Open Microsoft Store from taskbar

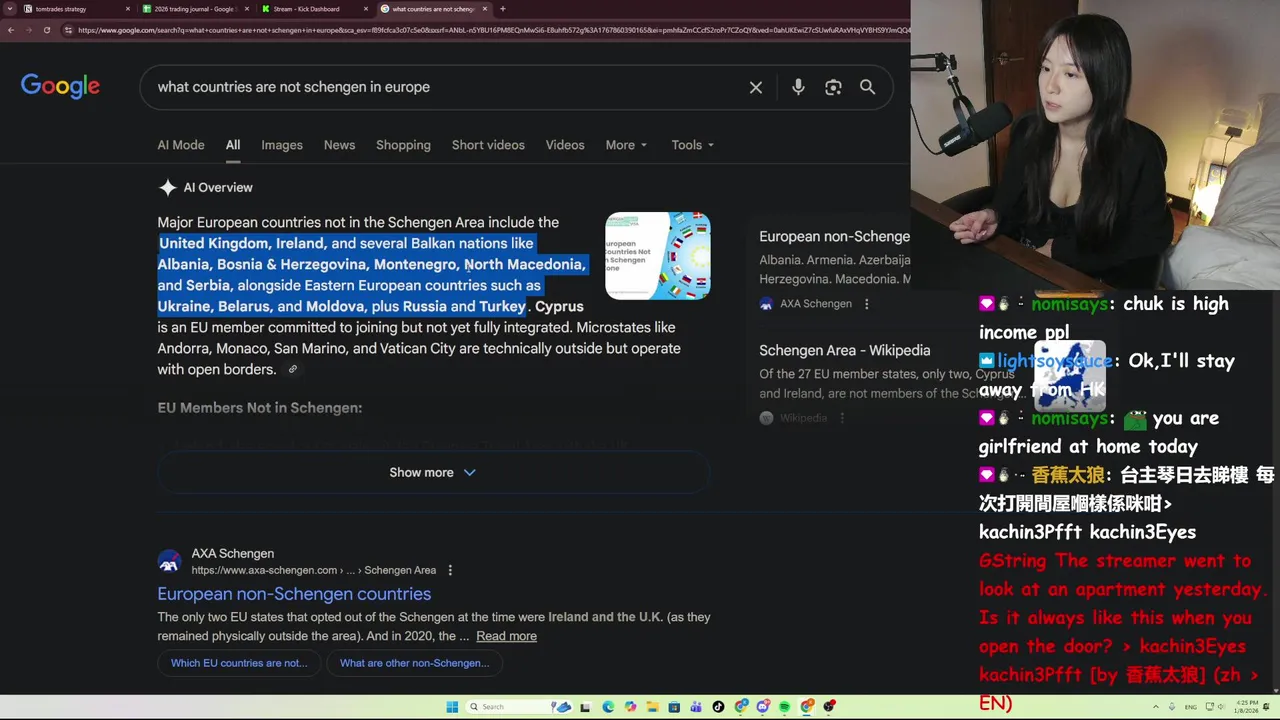(674, 707)
